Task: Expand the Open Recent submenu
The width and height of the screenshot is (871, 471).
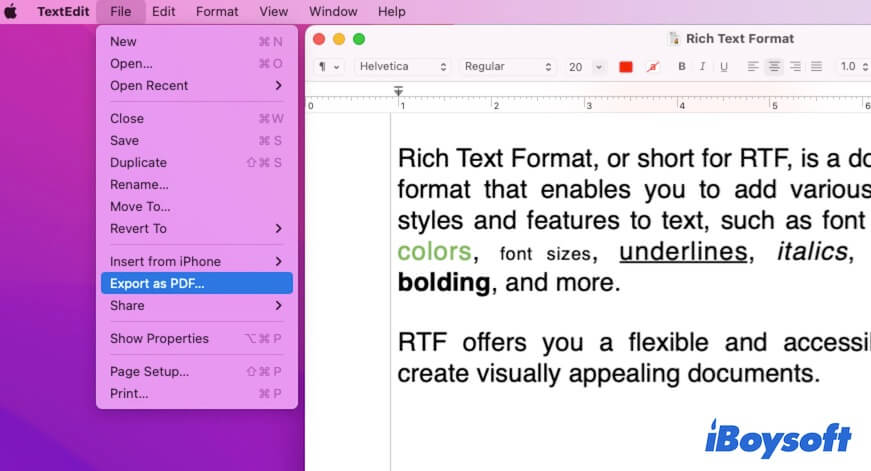Action: pos(197,86)
